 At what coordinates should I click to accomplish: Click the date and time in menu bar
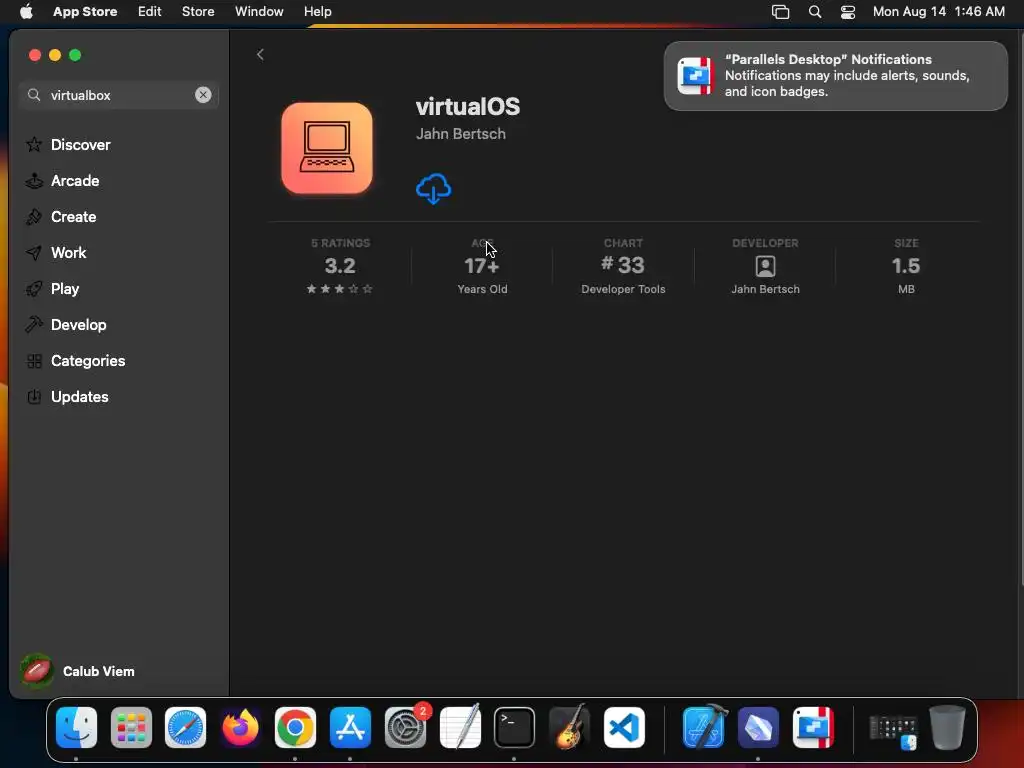(x=938, y=12)
